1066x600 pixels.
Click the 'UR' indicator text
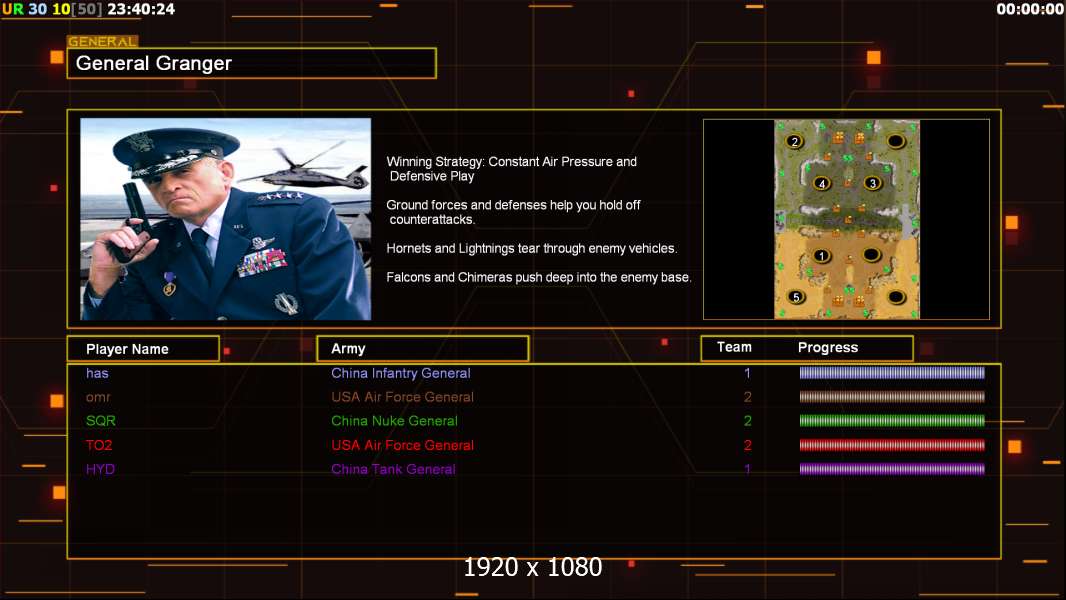click(x=12, y=9)
